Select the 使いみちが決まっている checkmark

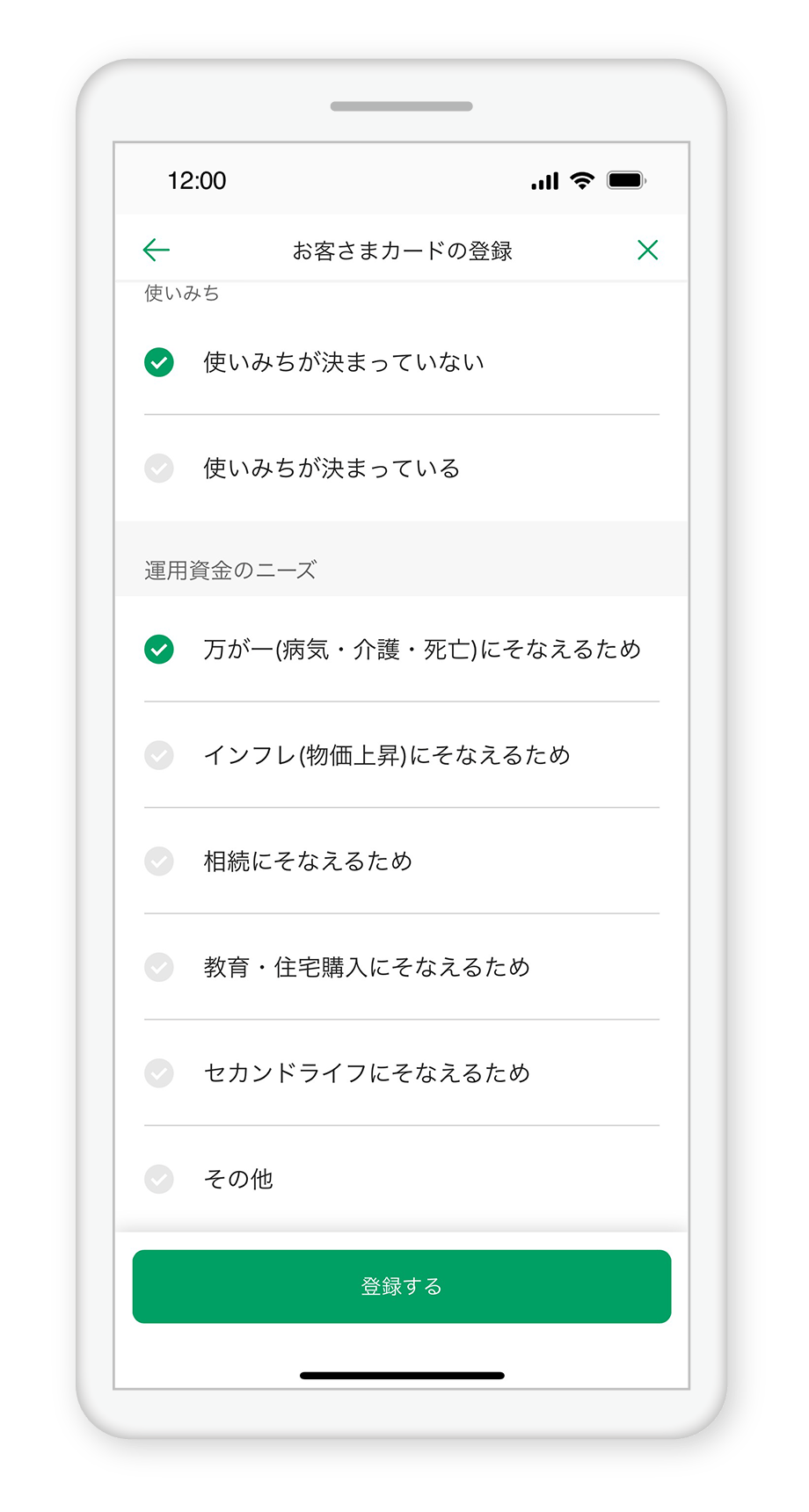coord(159,468)
